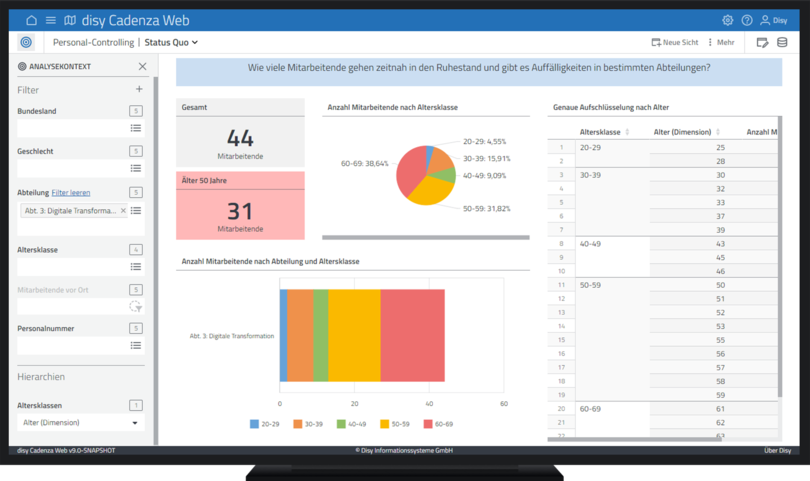The image size is (810, 481).
Task: Toggle the 40-49 legend entry
Action: [x=351, y=424]
